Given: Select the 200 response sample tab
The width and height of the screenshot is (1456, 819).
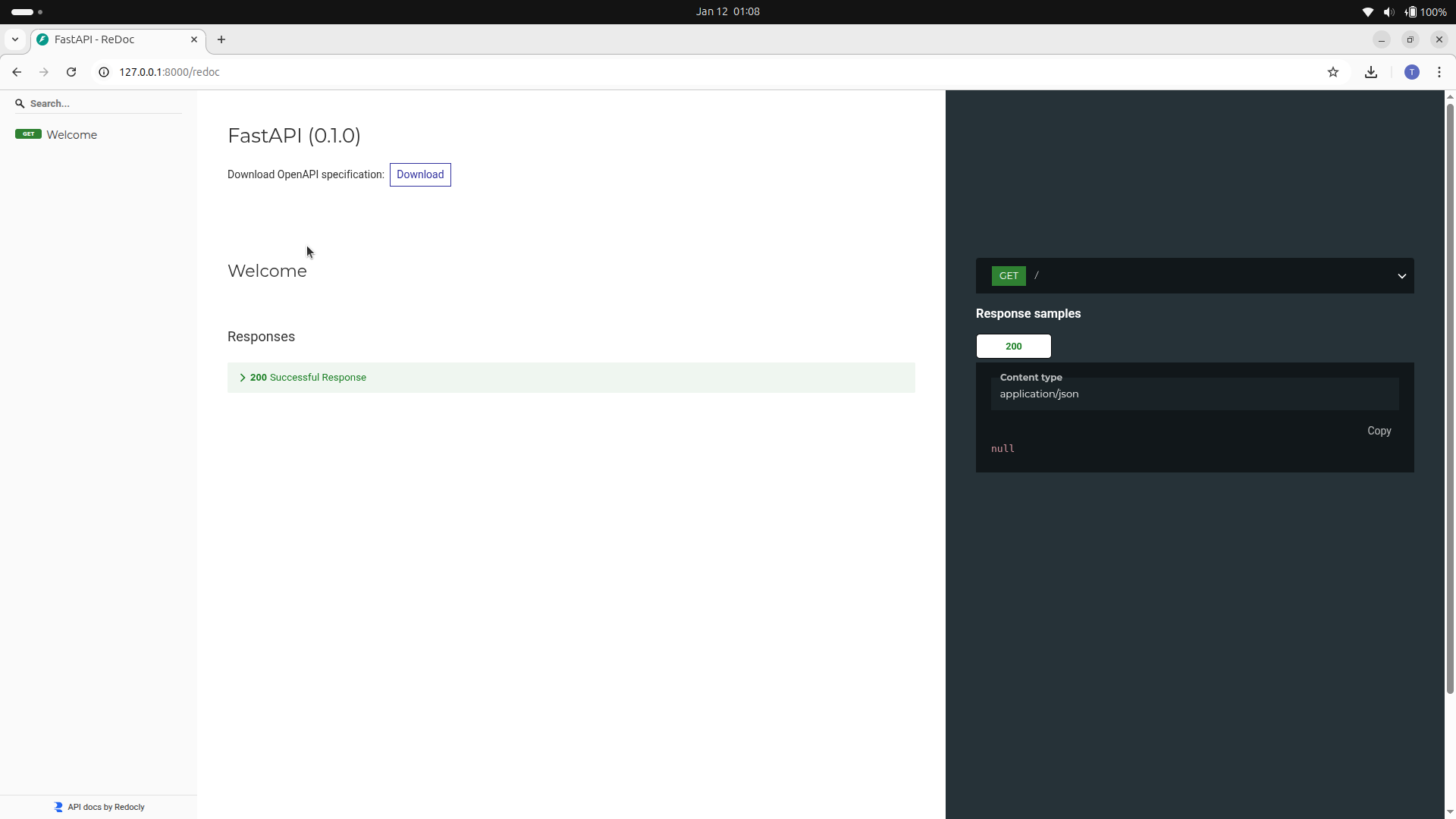Looking at the screenshot, I should (x=1013, y=347).
